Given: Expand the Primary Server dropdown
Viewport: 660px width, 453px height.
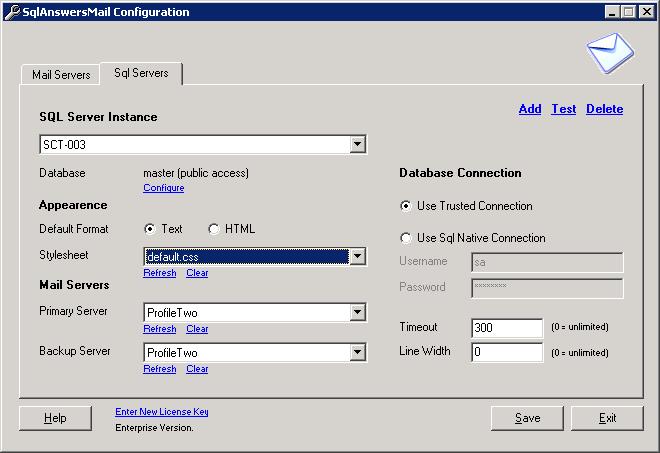Looking at the screenshot, I should (358, 313).
